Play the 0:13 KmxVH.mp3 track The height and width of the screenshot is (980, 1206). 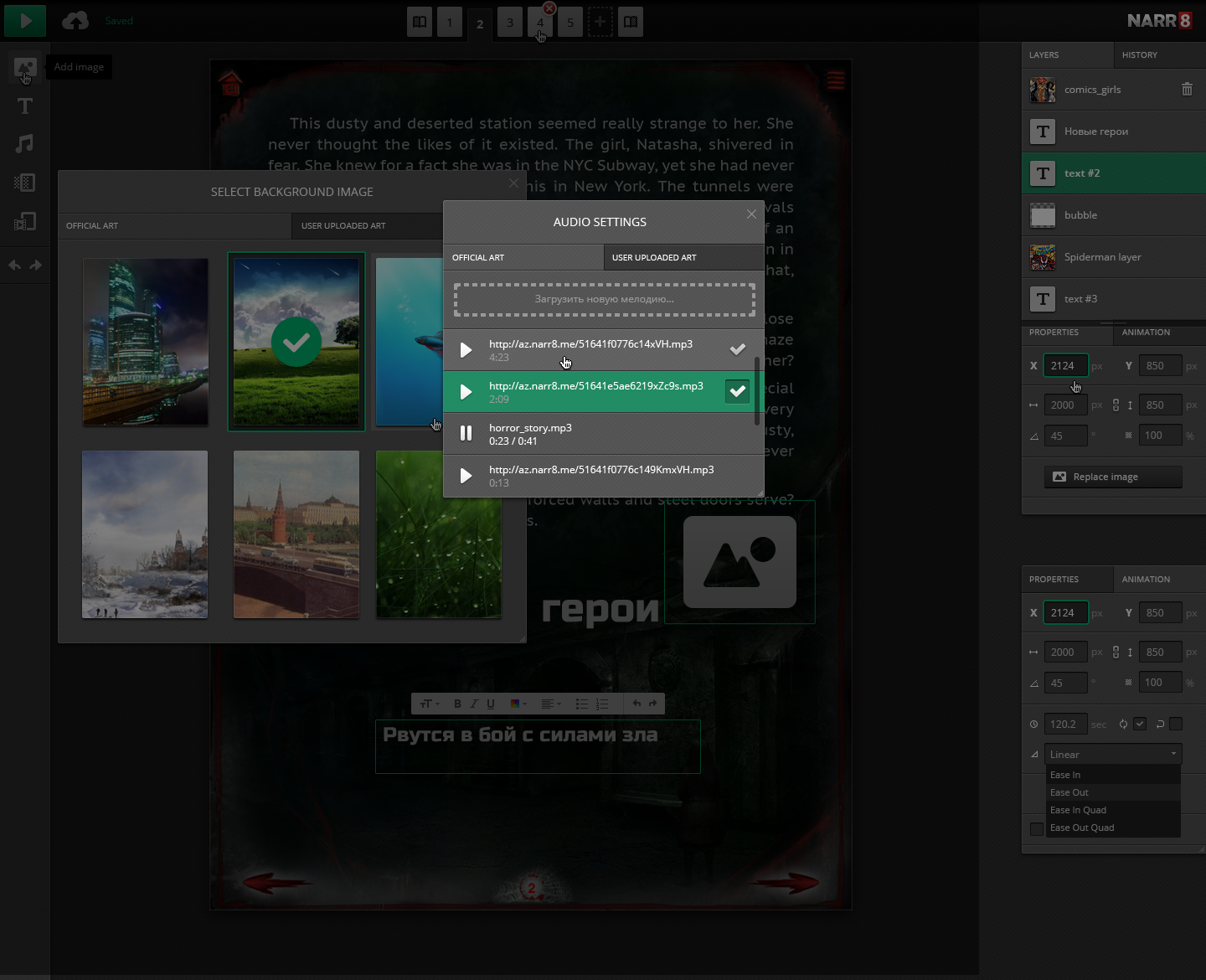466,476
